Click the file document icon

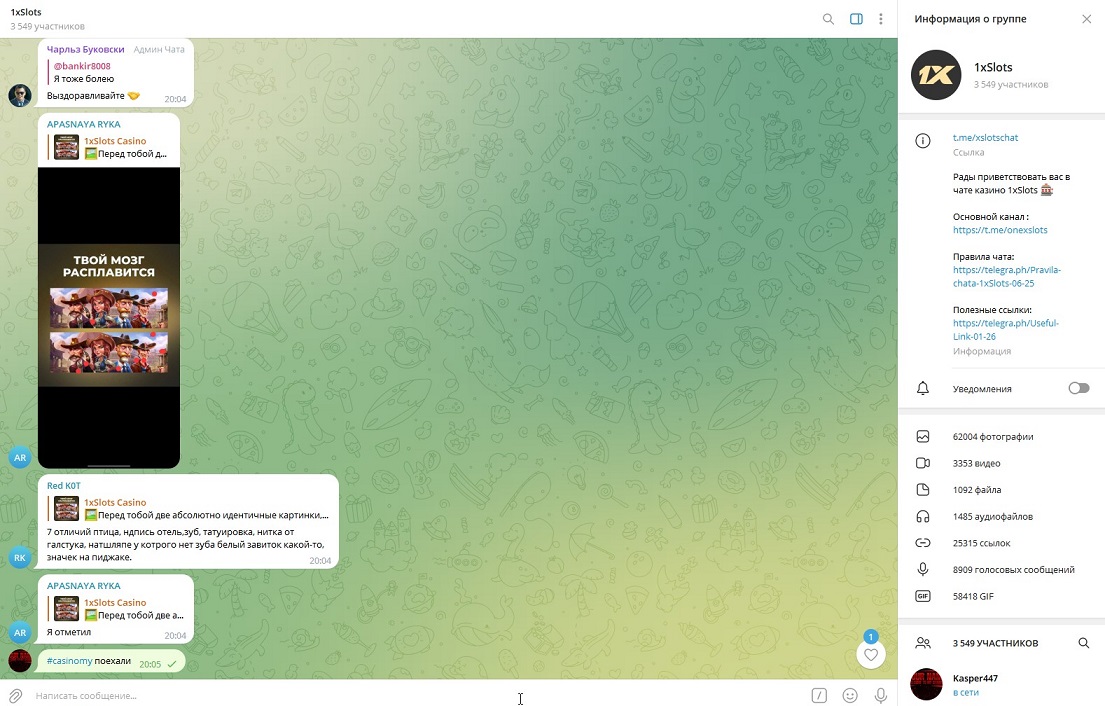(x=922, y=490)
